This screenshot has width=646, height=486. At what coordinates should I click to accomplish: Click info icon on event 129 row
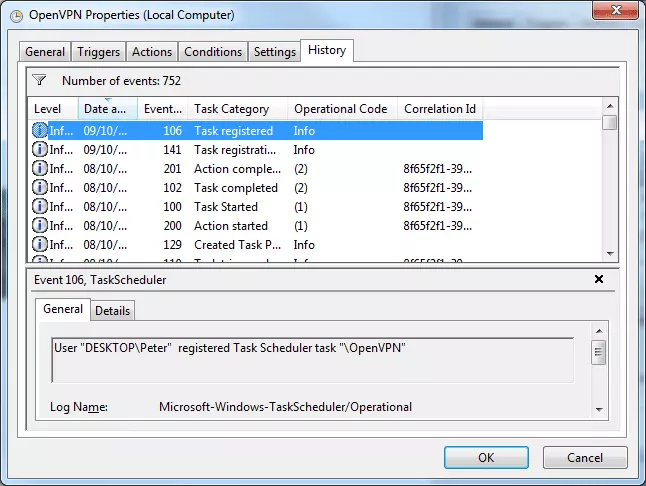(x=40, y=244)
